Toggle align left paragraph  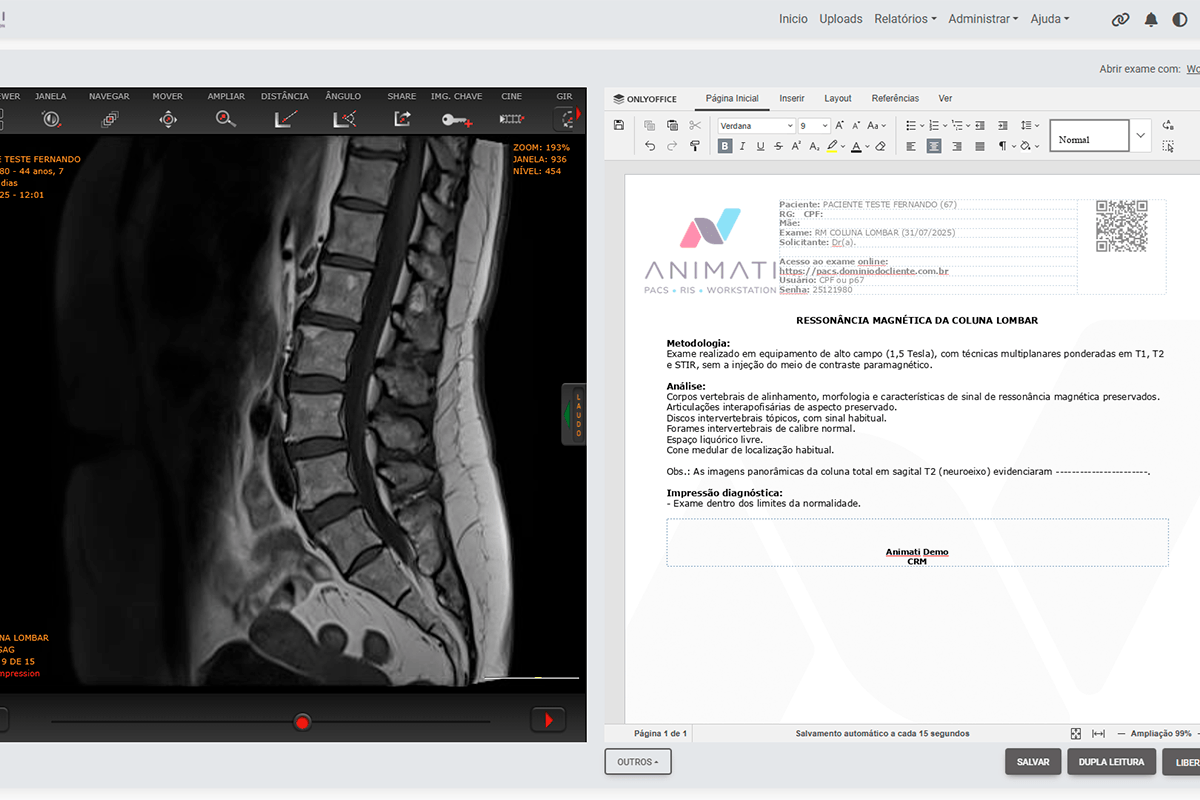click(911, 146)
